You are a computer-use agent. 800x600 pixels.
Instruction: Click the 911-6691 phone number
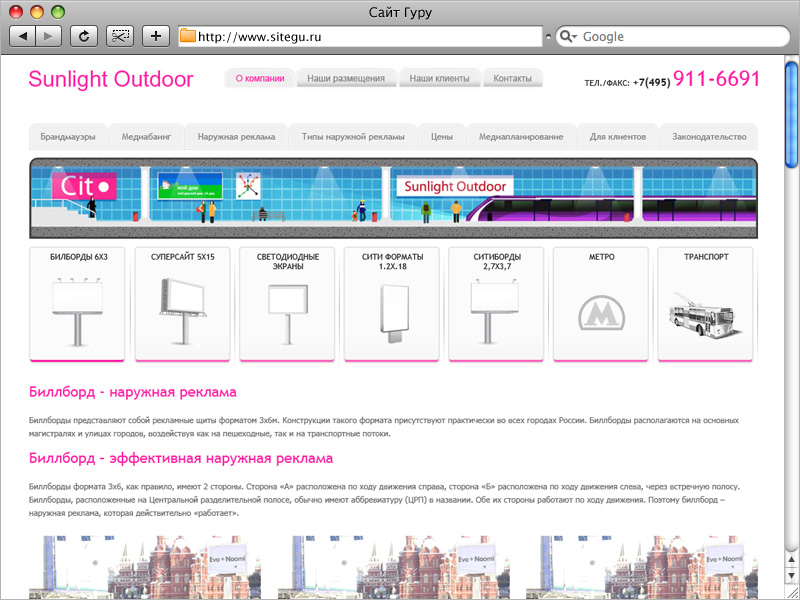click(716, 79)
